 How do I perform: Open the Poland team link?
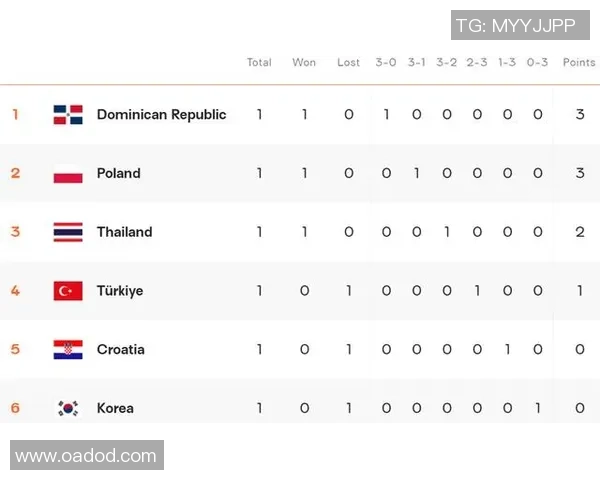tap(118, 173)
